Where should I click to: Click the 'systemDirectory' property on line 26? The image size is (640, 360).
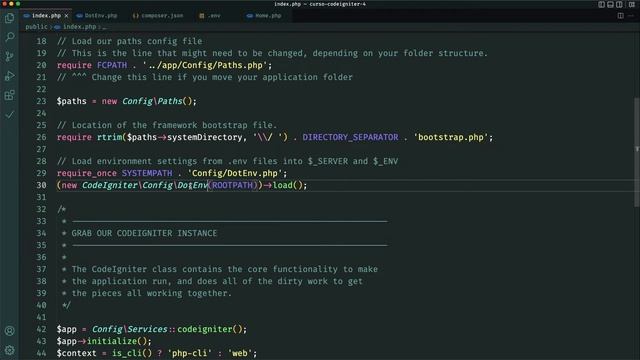point(204,137)
